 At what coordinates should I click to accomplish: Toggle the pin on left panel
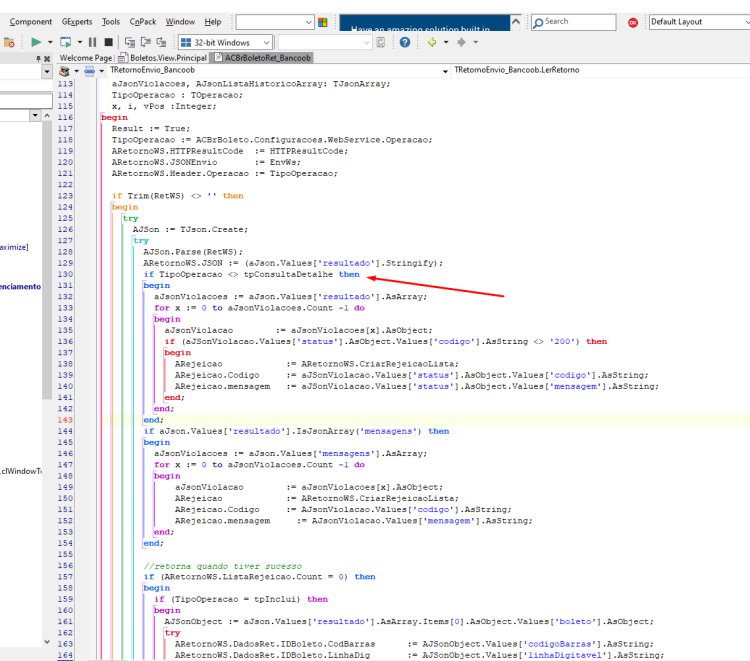coord(38,58)
